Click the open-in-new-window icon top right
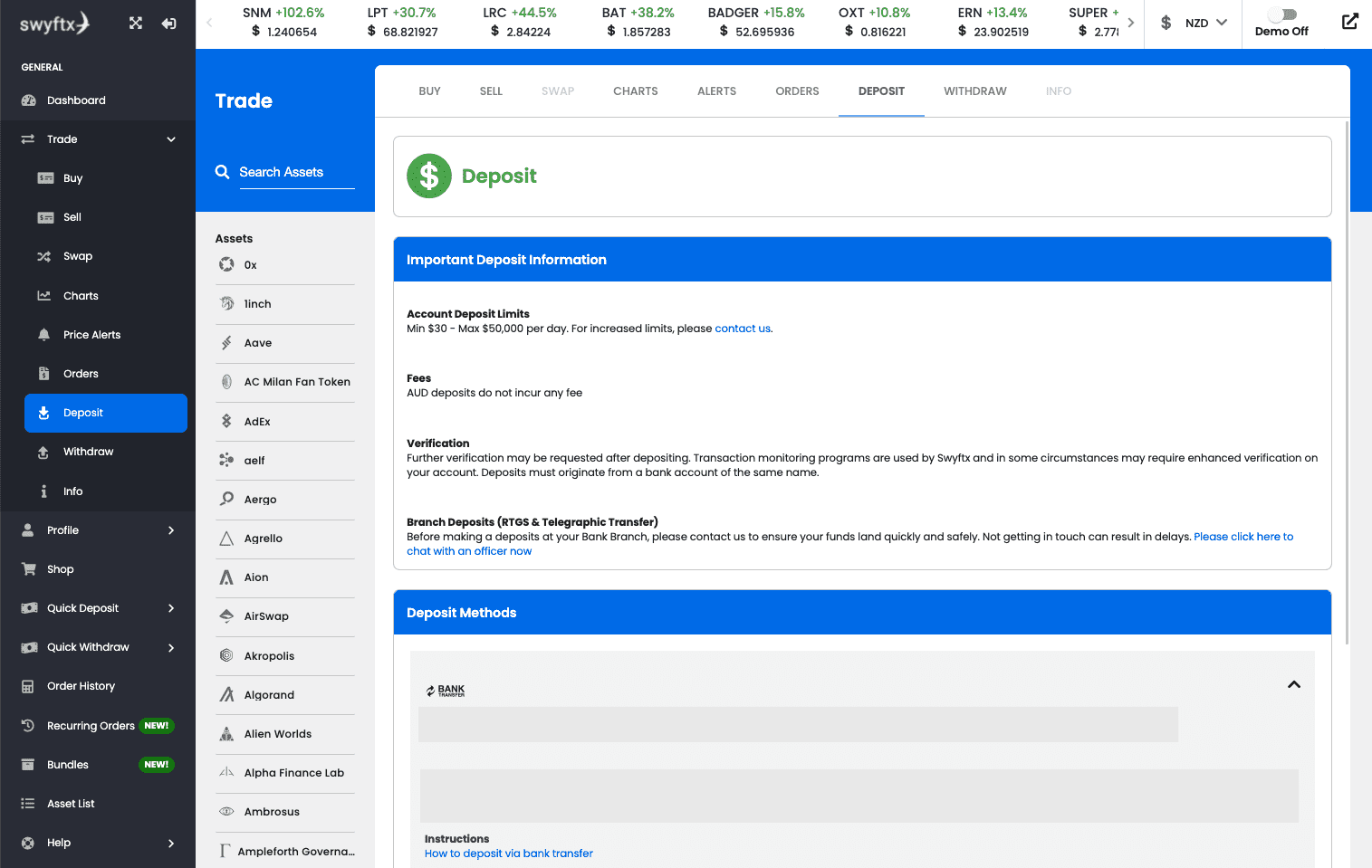The image size is (1372, 868). [x=1349, y=22]
